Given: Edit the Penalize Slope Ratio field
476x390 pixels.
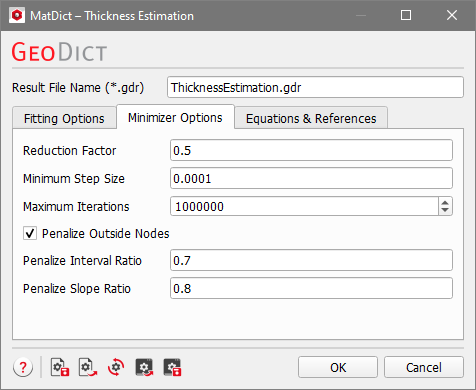Looking at the screenshot, I should pos(311,288).
